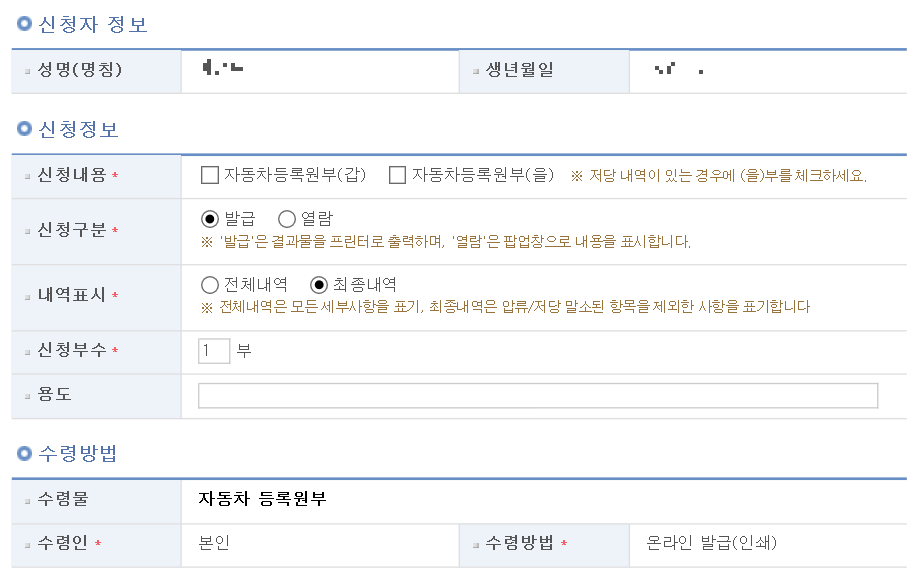This screenshot has height=576, width=916.
Task: Click the masked 생년월일 birthdate value
Action: (x=679, y=69)
